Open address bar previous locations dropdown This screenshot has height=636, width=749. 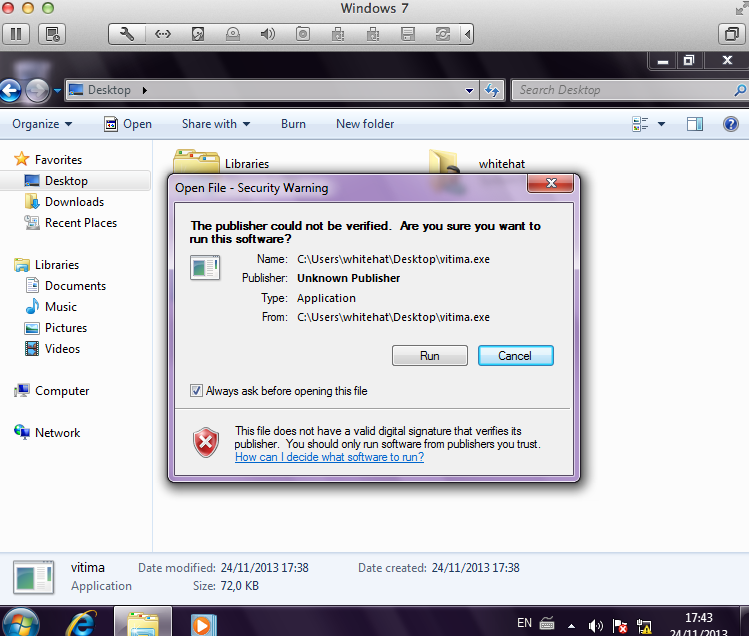pos(470,90)
